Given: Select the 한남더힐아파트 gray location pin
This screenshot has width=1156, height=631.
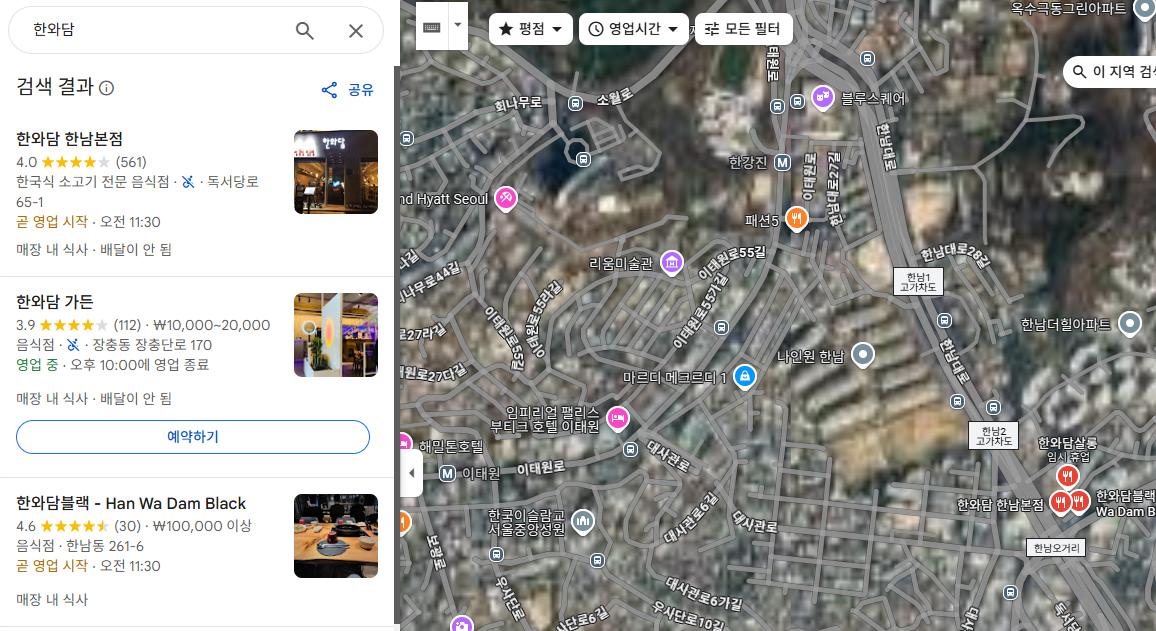Looking at the screenshot, I should point(1129,323).
